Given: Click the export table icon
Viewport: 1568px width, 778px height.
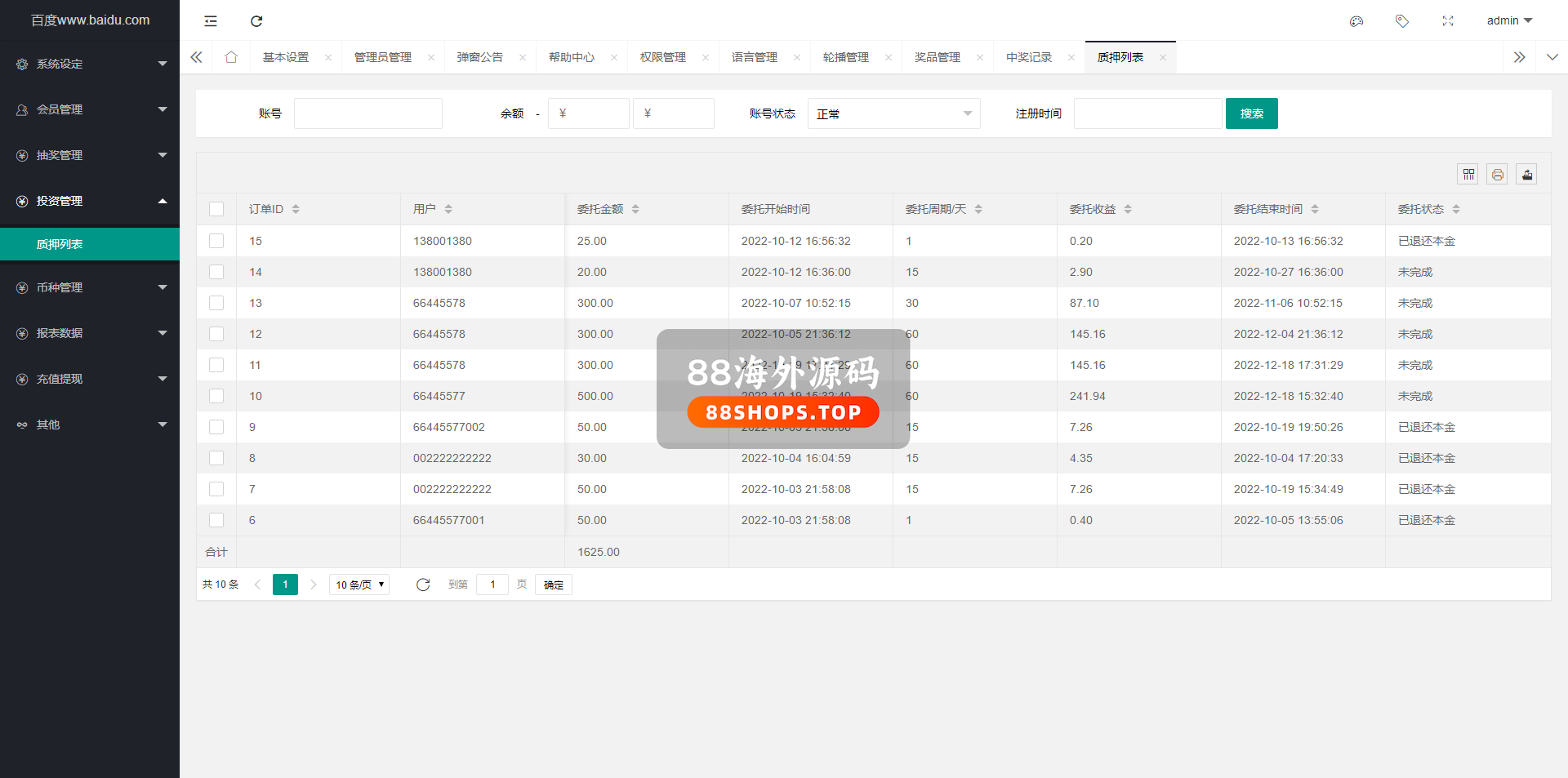Looking at the screenshot, I should coord(1527,174).
